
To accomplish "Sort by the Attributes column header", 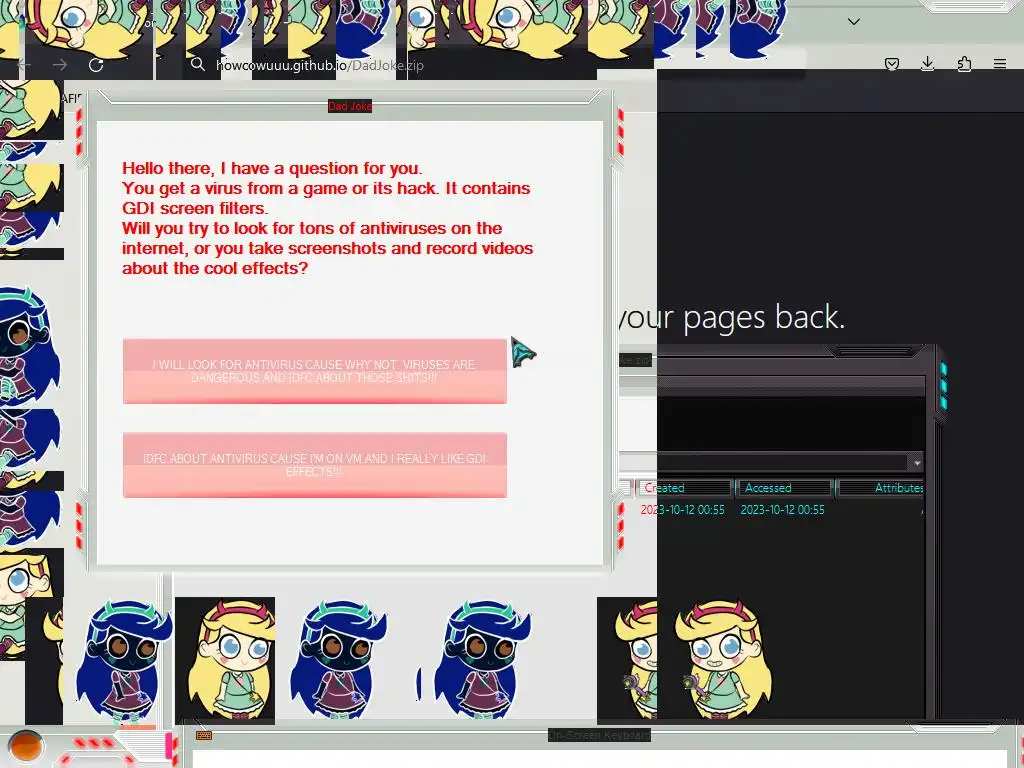I will (x=882, y=488).
